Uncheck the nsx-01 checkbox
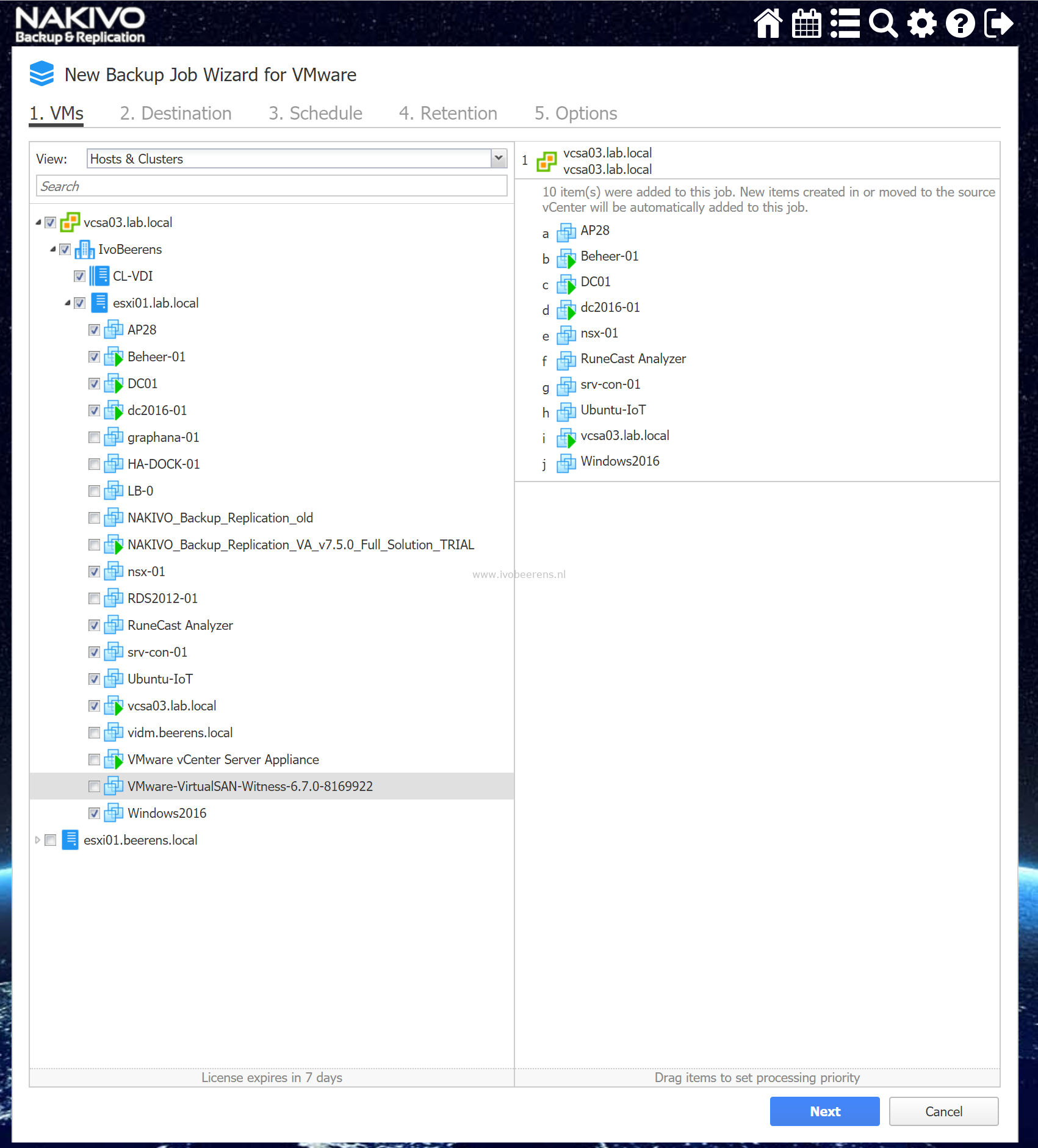The image size is (1038, 1148). click(x=94, y=572)
